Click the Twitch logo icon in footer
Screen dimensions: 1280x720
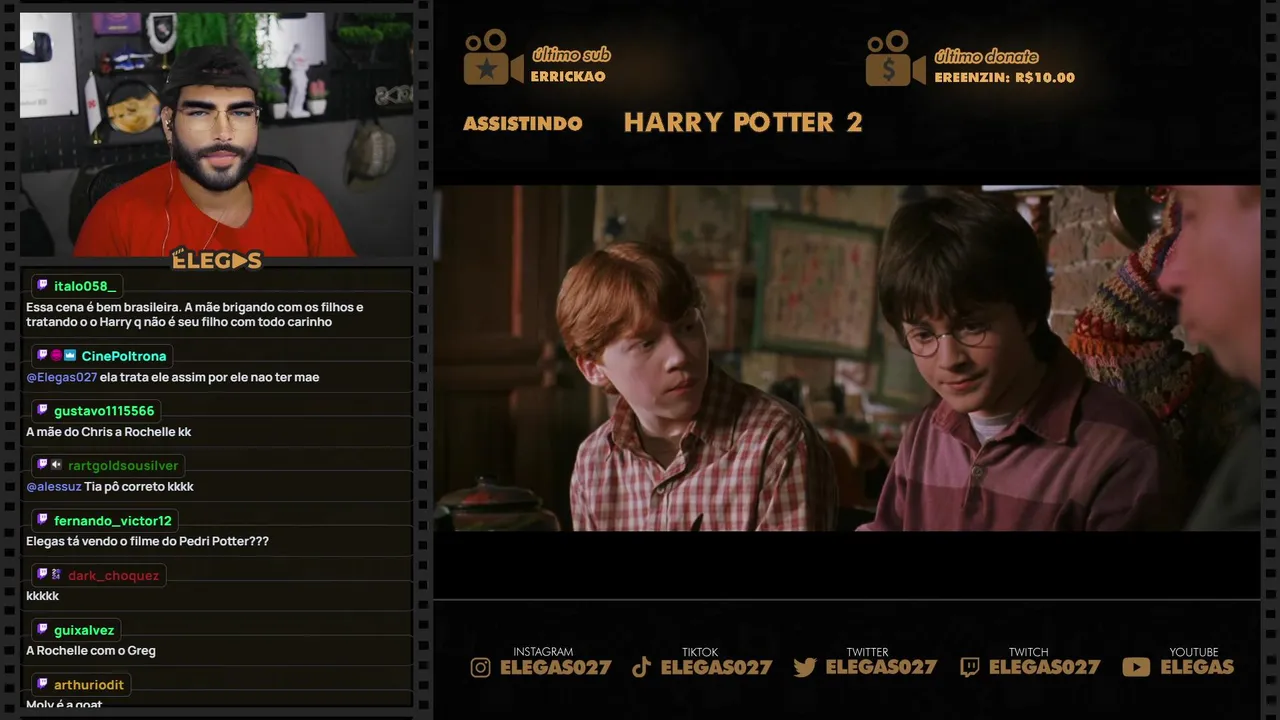(x=970, y=667)
